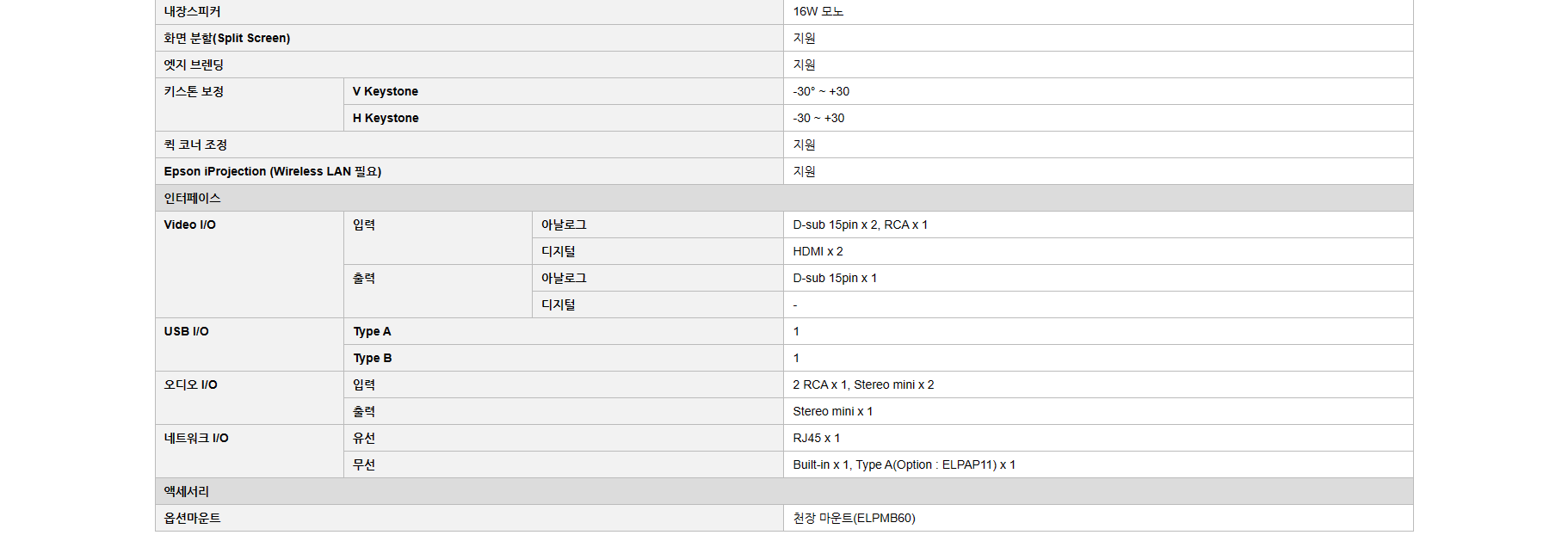Click the 액세서리 section header

pyautogui.click(x=187, y=491)
